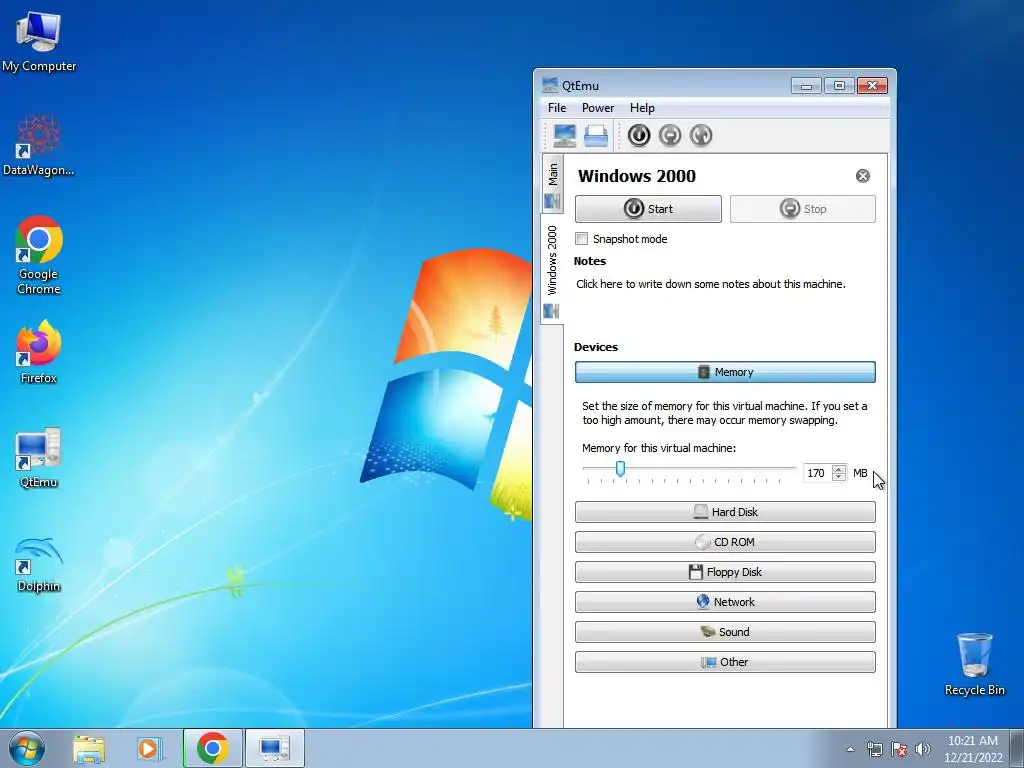Click the Chrome taskbar button
Screen dimensions: 1024x768
(213, 748)
